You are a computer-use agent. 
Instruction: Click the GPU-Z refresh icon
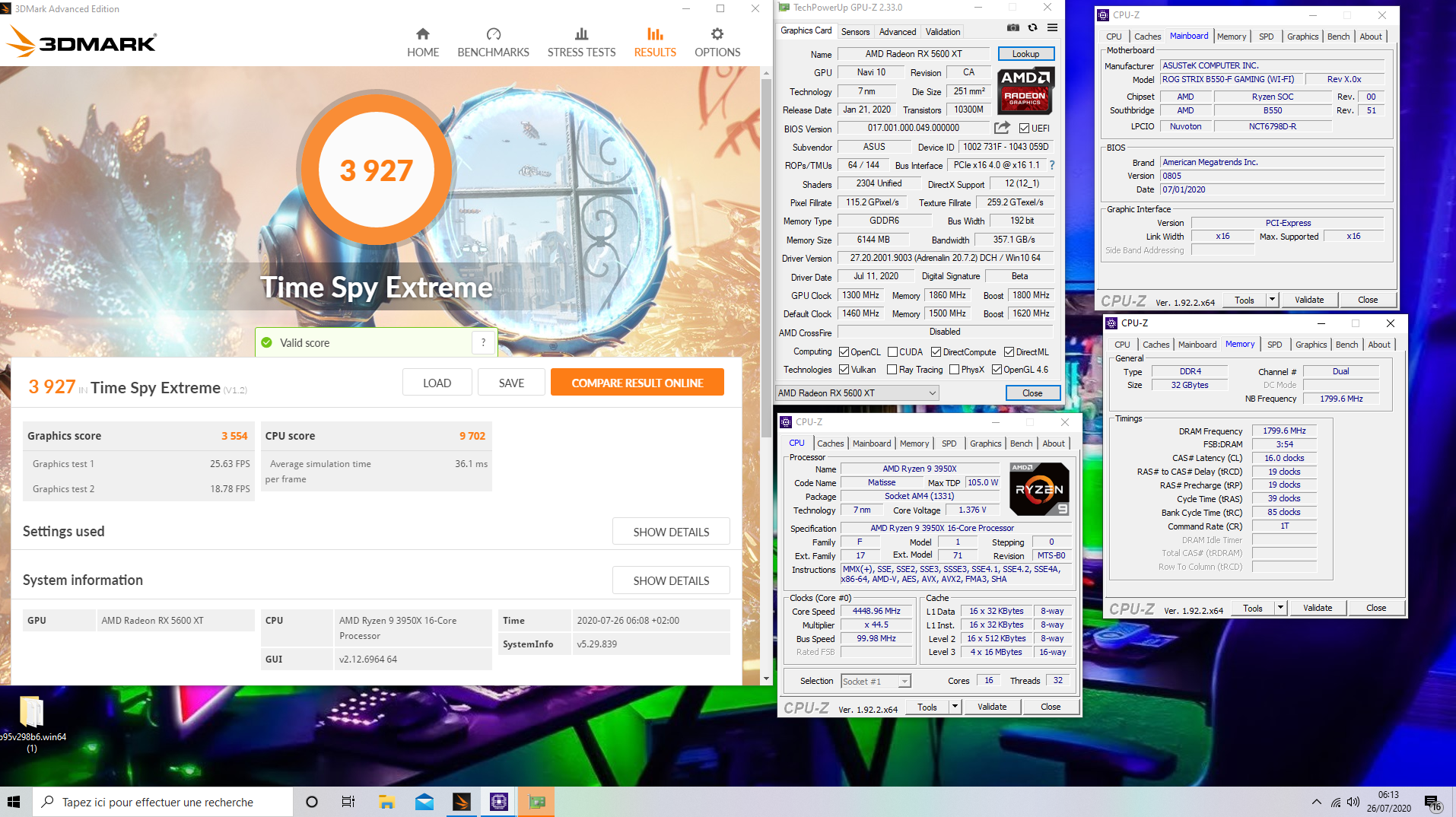(1033, 28)
